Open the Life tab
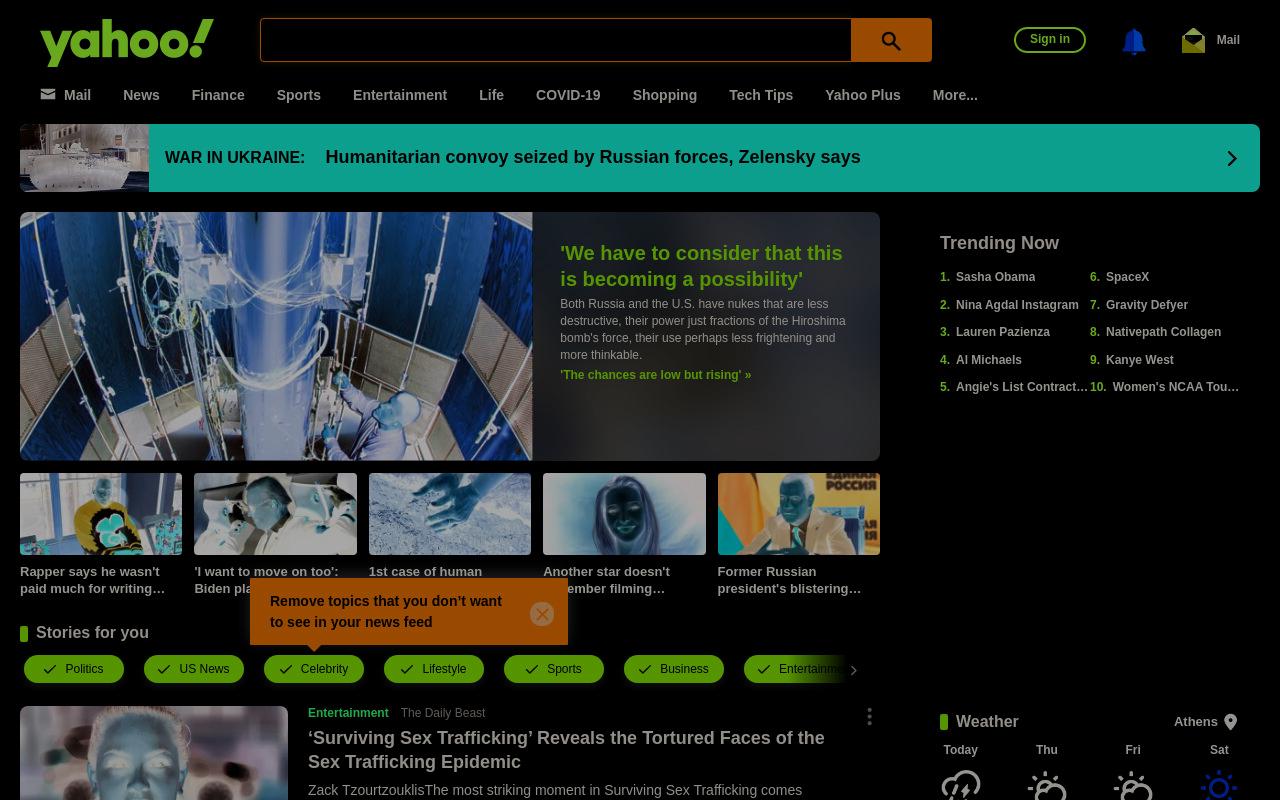This screenshot has width=1280, height=800. pos(491,95)
